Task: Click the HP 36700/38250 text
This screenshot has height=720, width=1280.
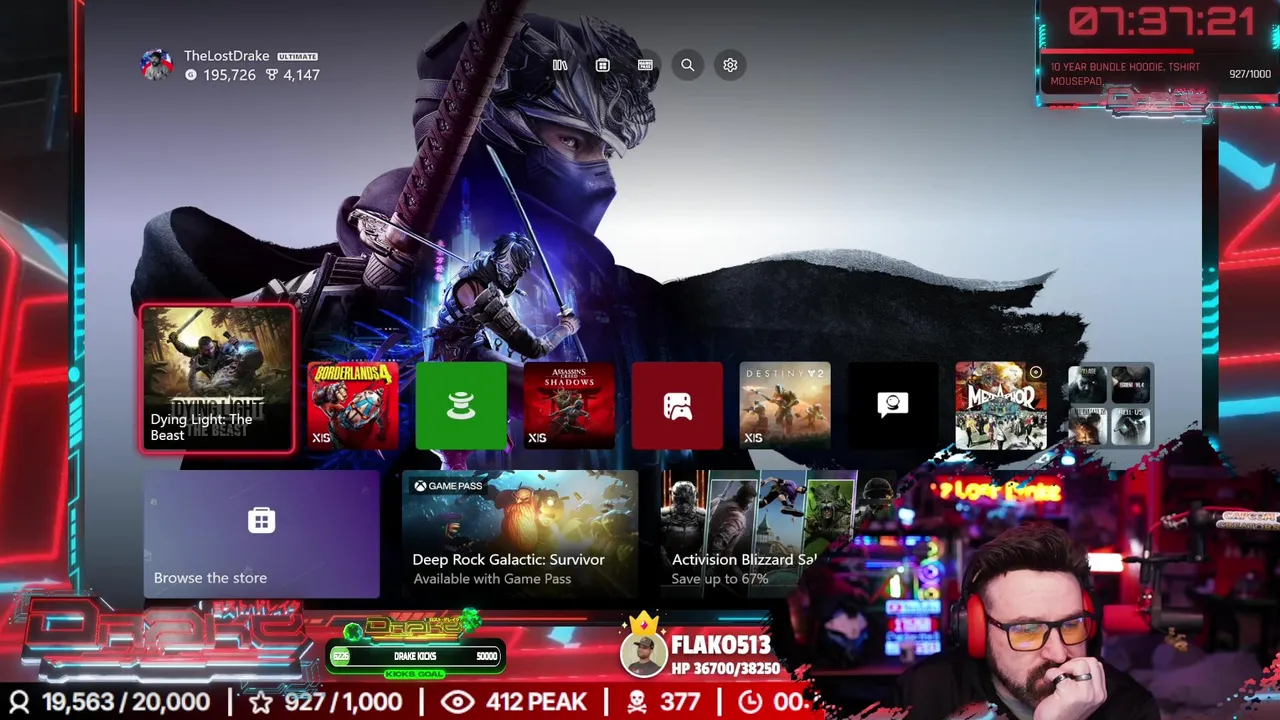Action: point(726,669)
